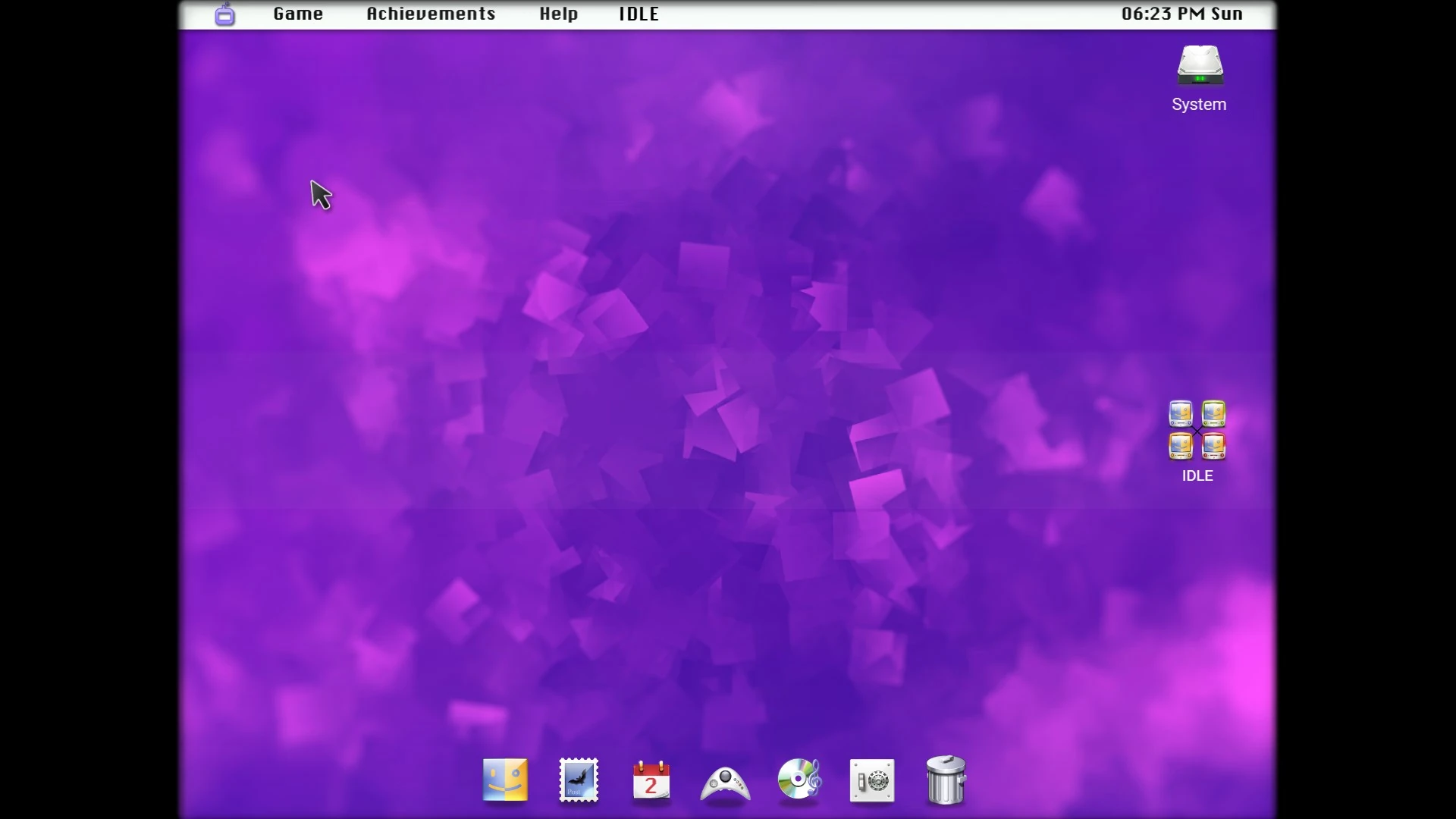
Task: Click the IDLE label under desktop icon
Action: point(1197,476)
